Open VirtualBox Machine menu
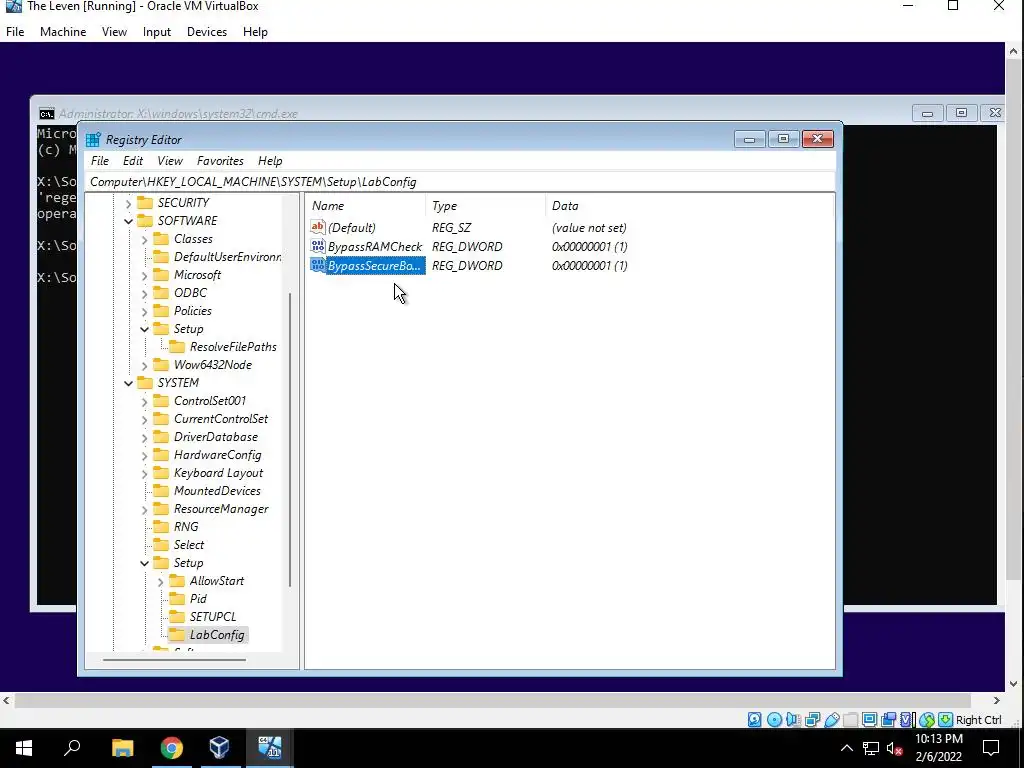Viewport: 1024px width, 768px height. click(63, 31)
